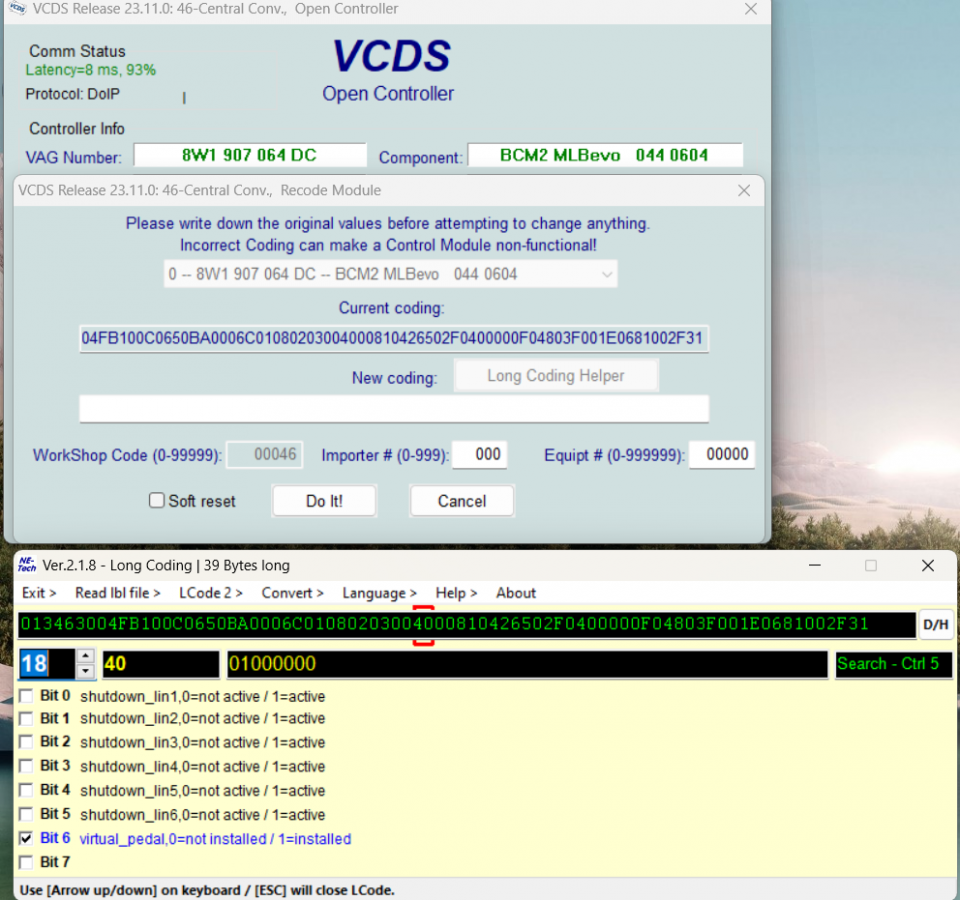Click inside the New coding input field
This screenshot has height=900, width=960.
393,408
